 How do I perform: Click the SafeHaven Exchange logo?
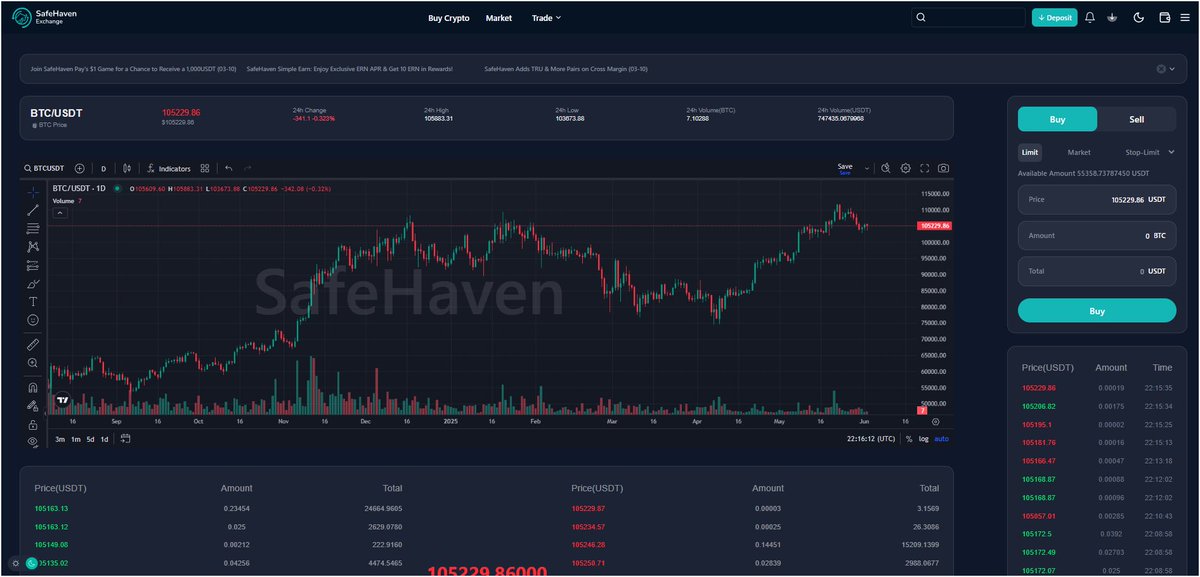click(44, 17)
